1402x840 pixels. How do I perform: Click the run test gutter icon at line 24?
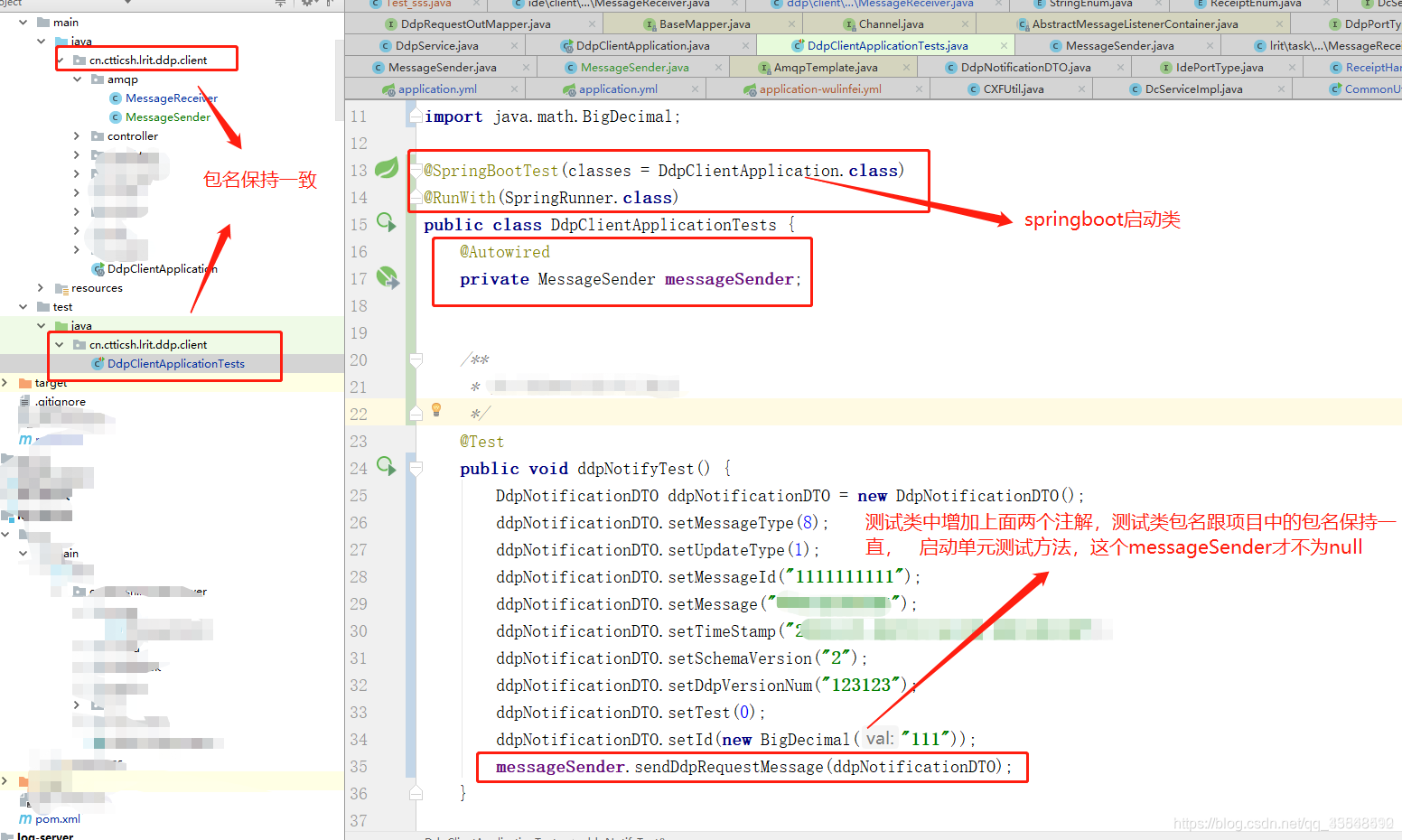point(387,466)
